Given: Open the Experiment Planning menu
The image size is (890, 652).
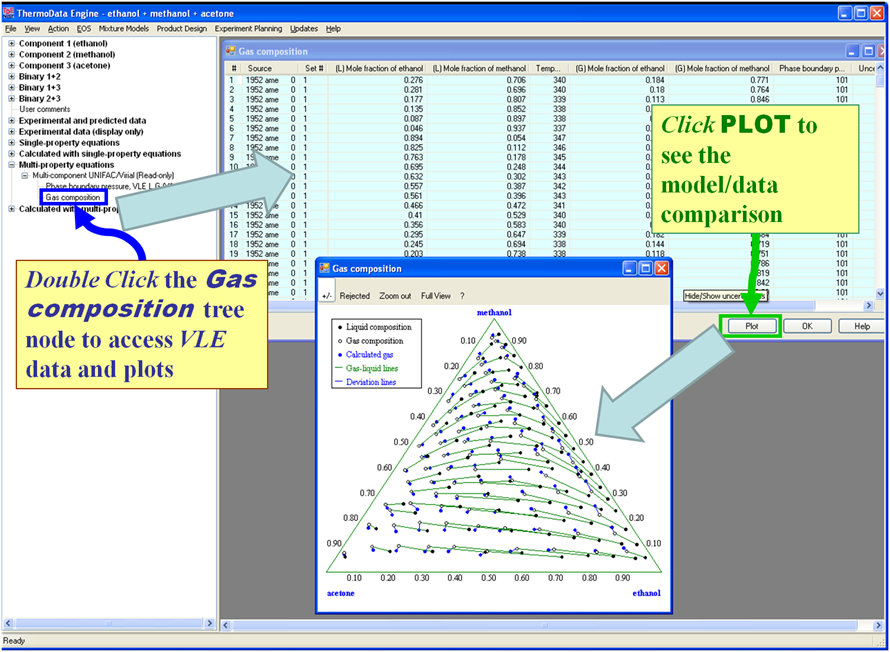Looking at the screenshot, I should point(248,28).
